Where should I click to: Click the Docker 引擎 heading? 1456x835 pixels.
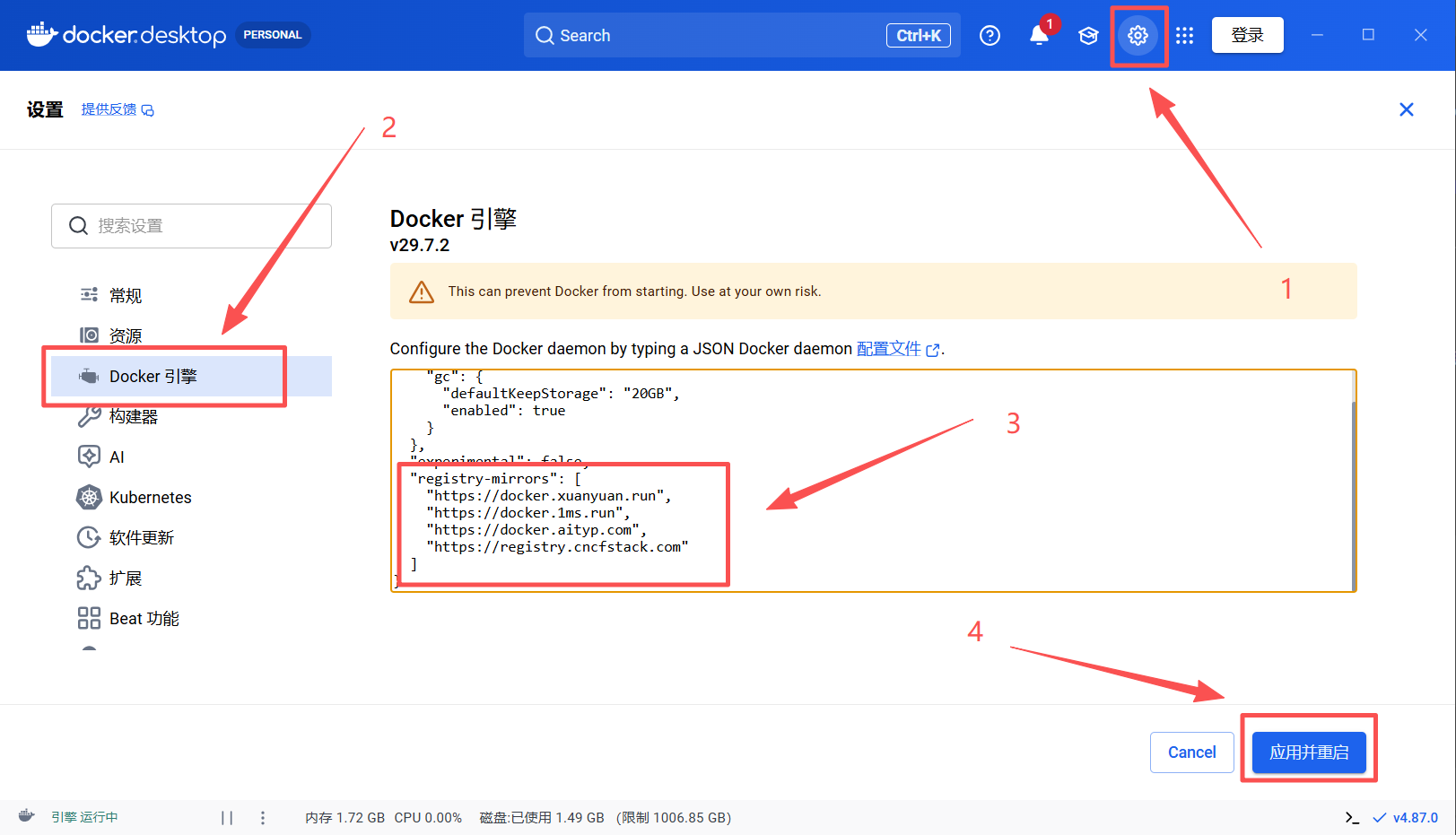point(453,219)
